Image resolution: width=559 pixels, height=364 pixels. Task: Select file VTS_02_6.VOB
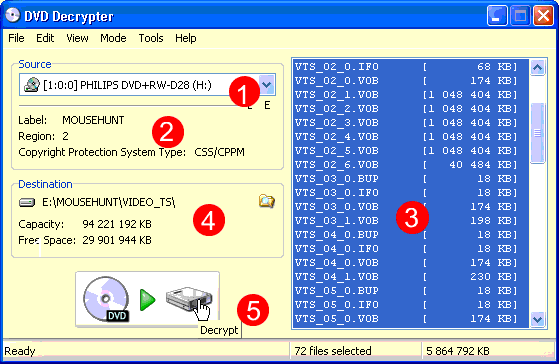click(x=410, y=165)
